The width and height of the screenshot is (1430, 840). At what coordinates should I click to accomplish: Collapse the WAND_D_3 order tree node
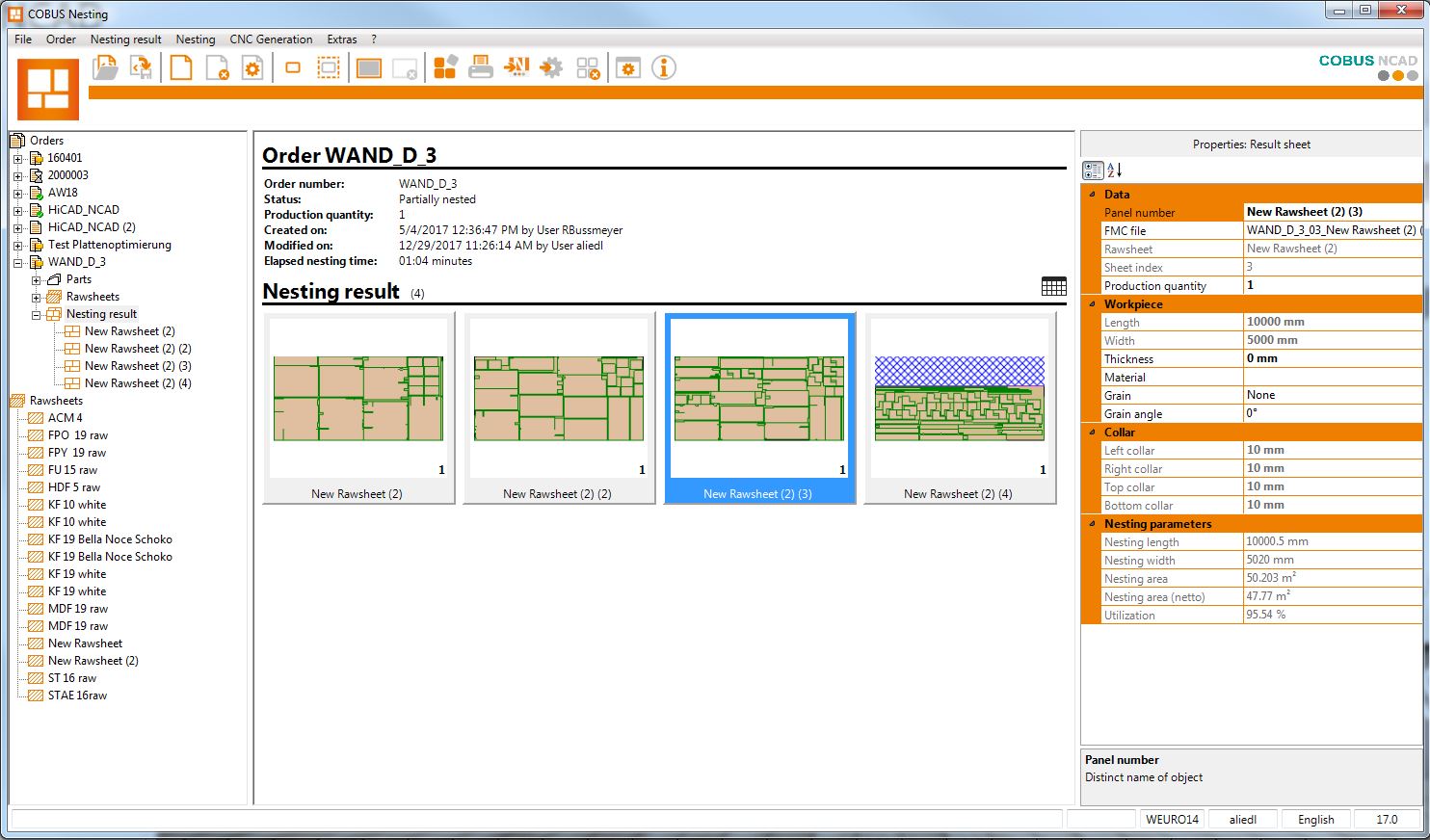pos(17,262)
